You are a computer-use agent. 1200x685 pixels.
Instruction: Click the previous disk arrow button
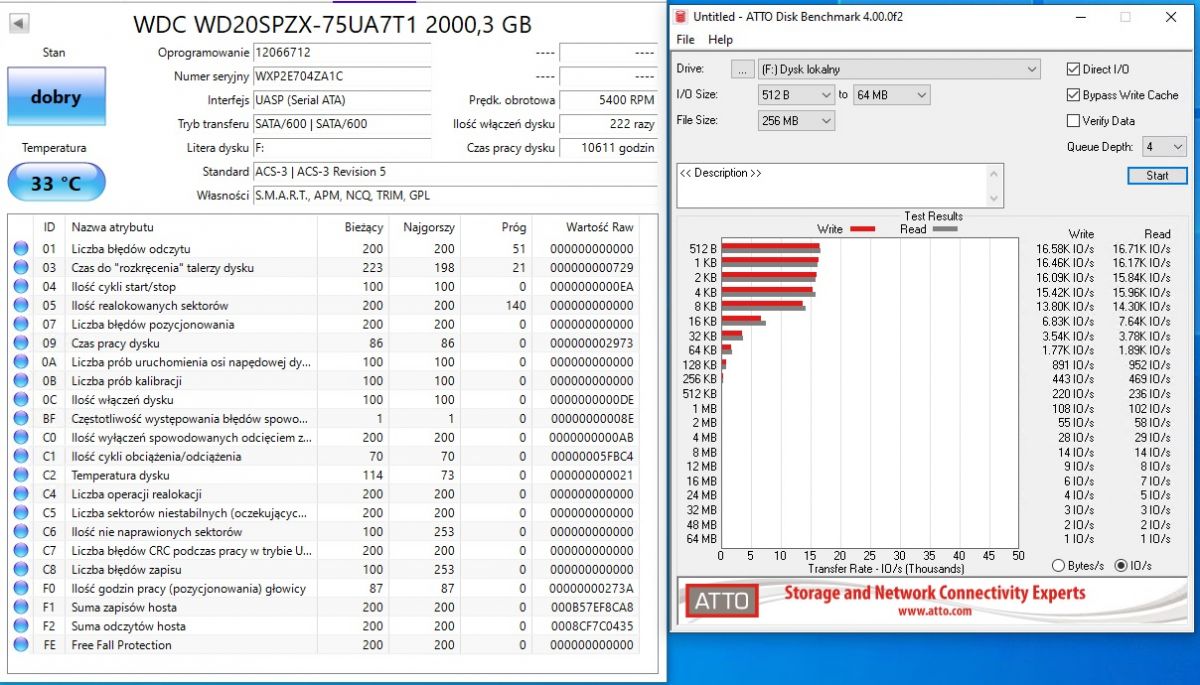19,22
